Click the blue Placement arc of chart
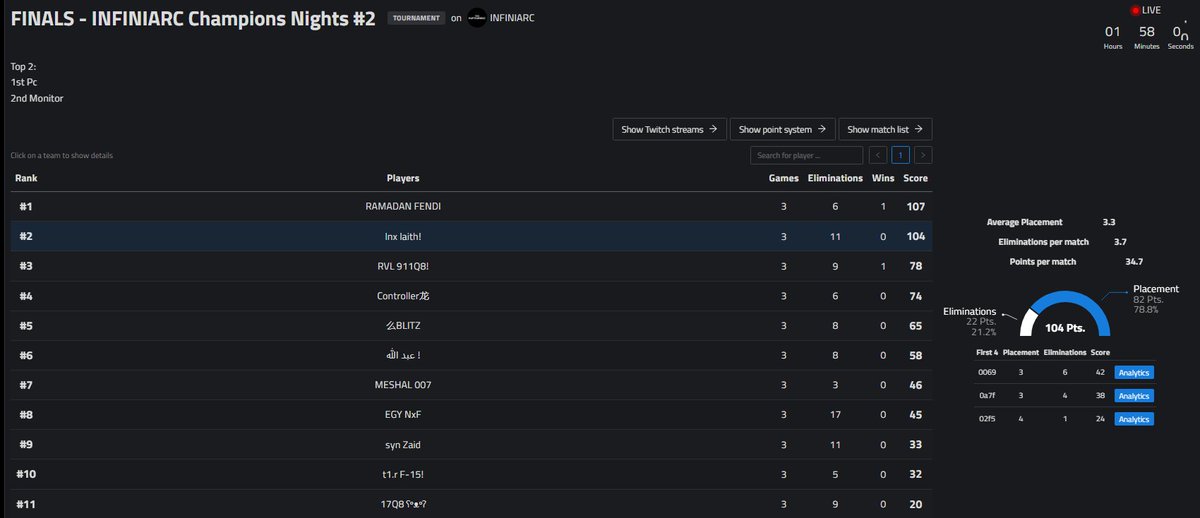This screenshot has width=1200, height=518. coord(1075,301)
